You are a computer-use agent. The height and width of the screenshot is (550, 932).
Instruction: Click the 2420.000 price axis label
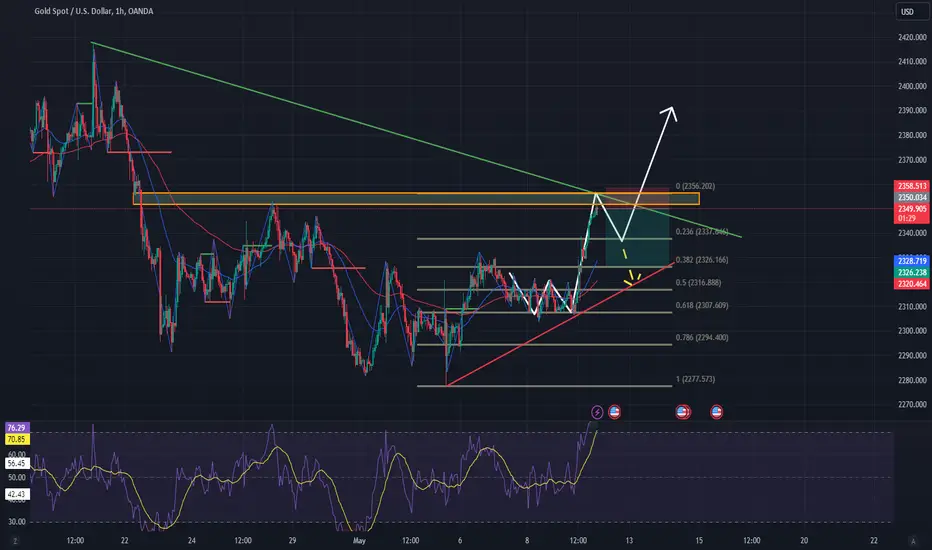tap(912, 37)
